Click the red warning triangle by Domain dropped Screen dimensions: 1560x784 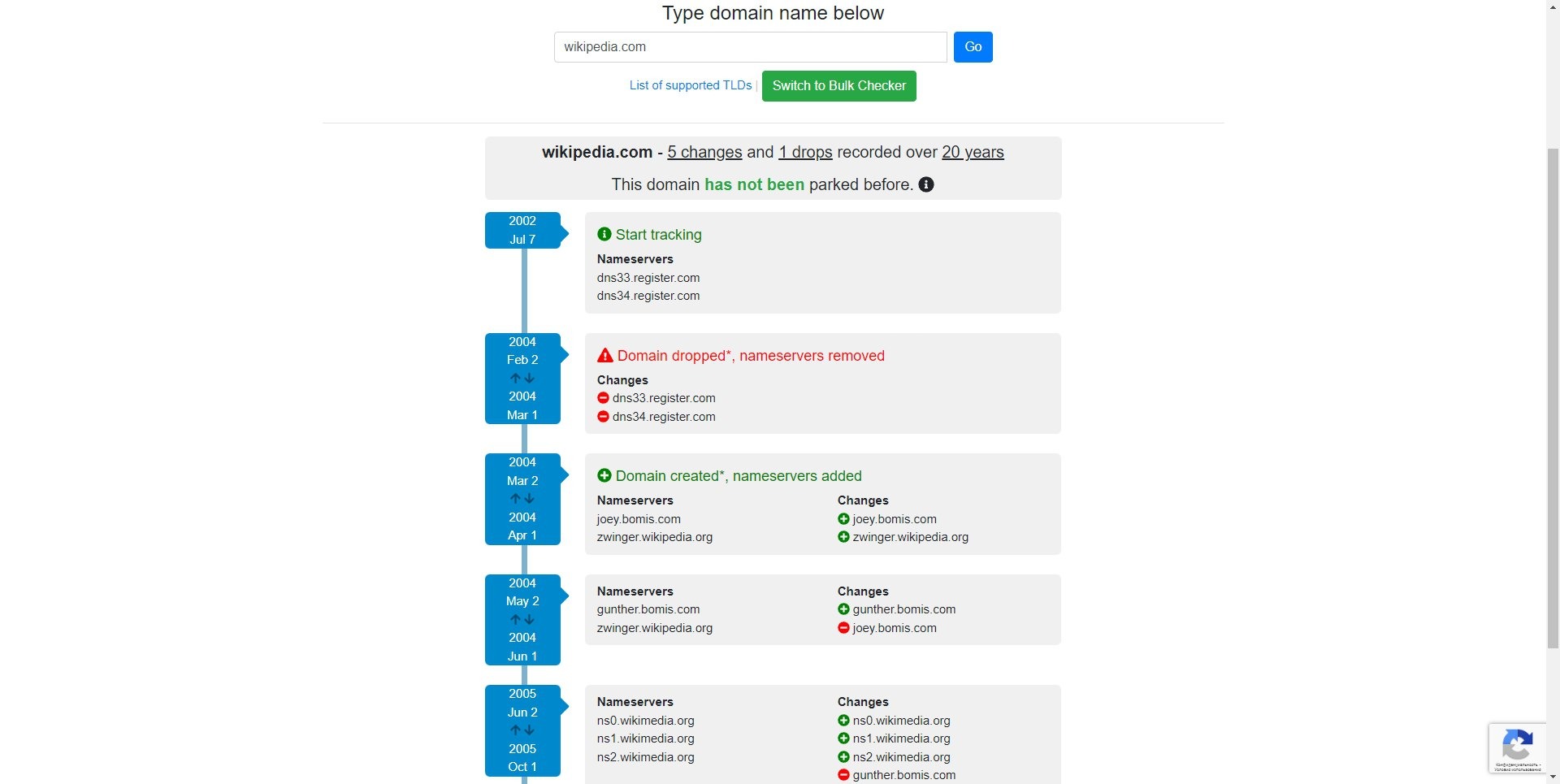click(x=605, y=355)
